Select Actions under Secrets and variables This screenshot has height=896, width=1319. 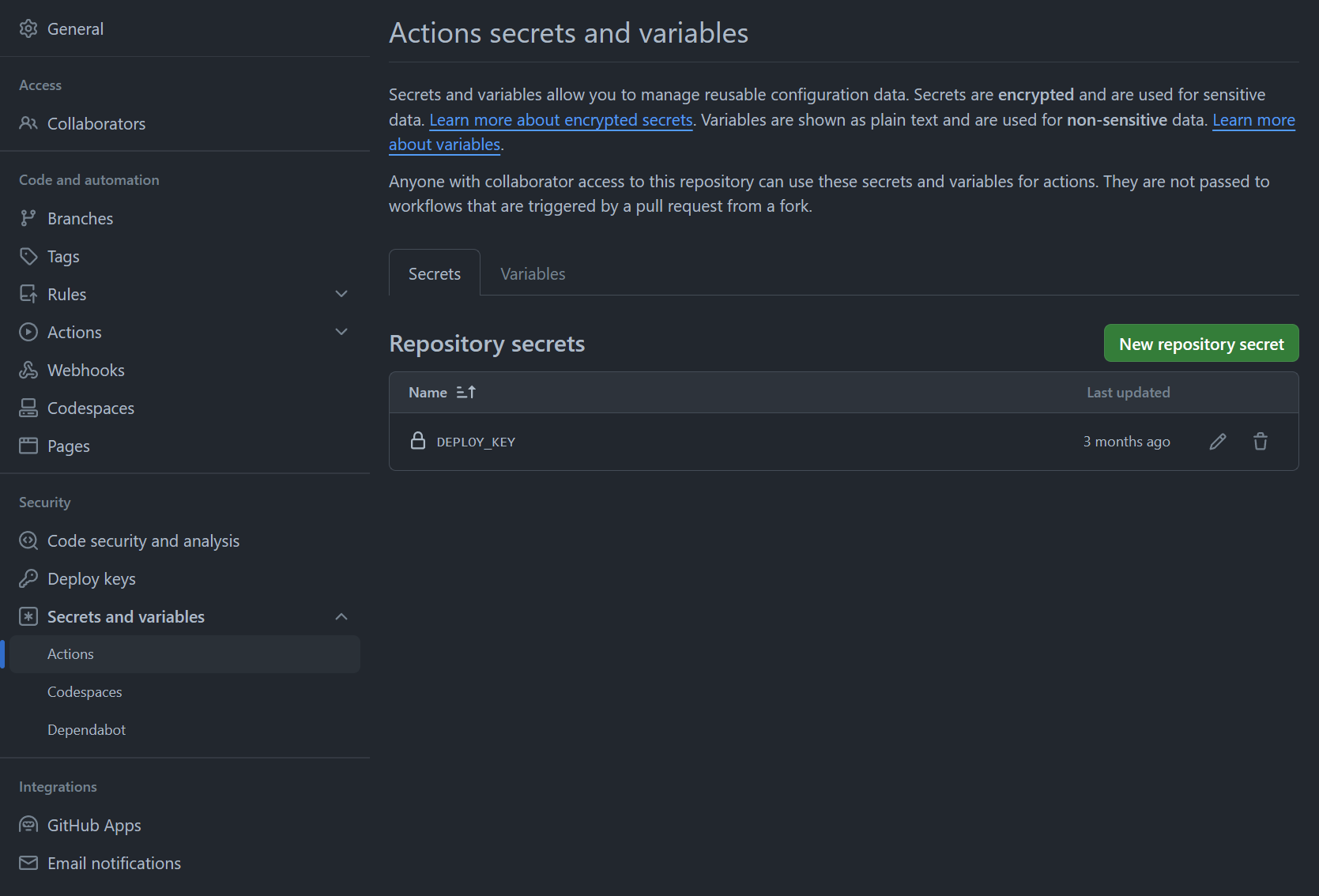click(185, 654)
